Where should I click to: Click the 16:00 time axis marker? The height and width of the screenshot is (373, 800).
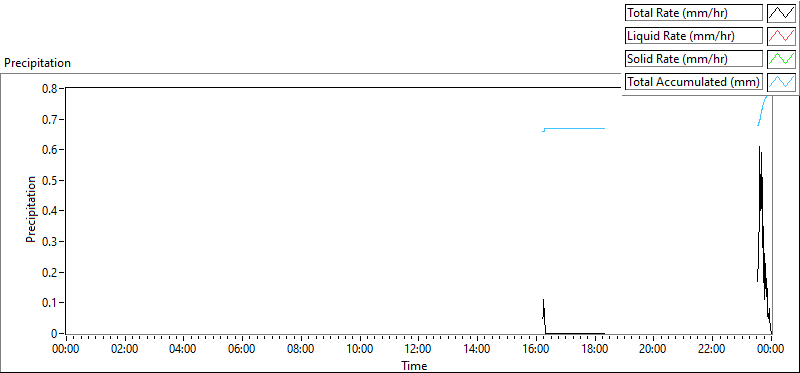(x=536, y=350)
